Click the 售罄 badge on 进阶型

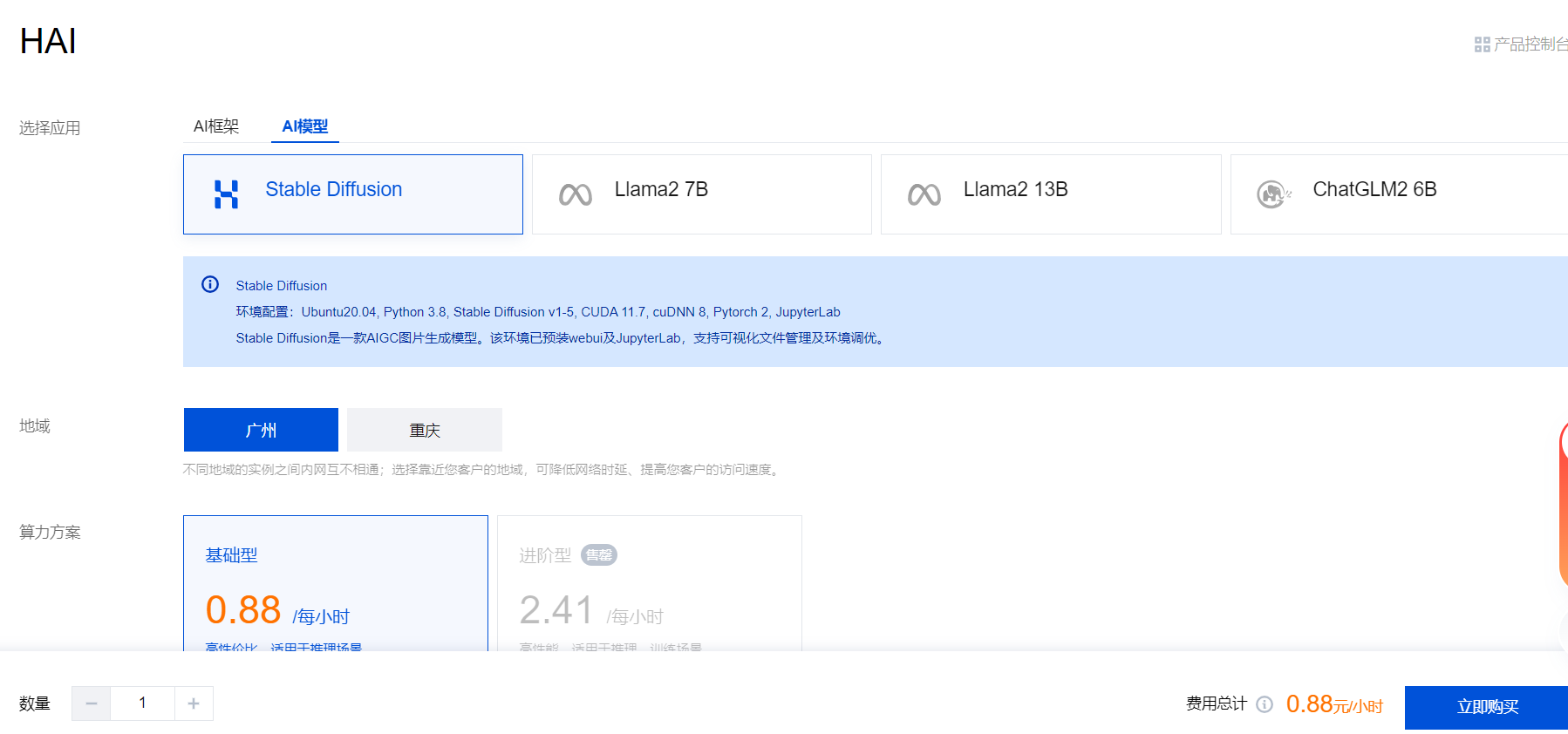[599, 555]
